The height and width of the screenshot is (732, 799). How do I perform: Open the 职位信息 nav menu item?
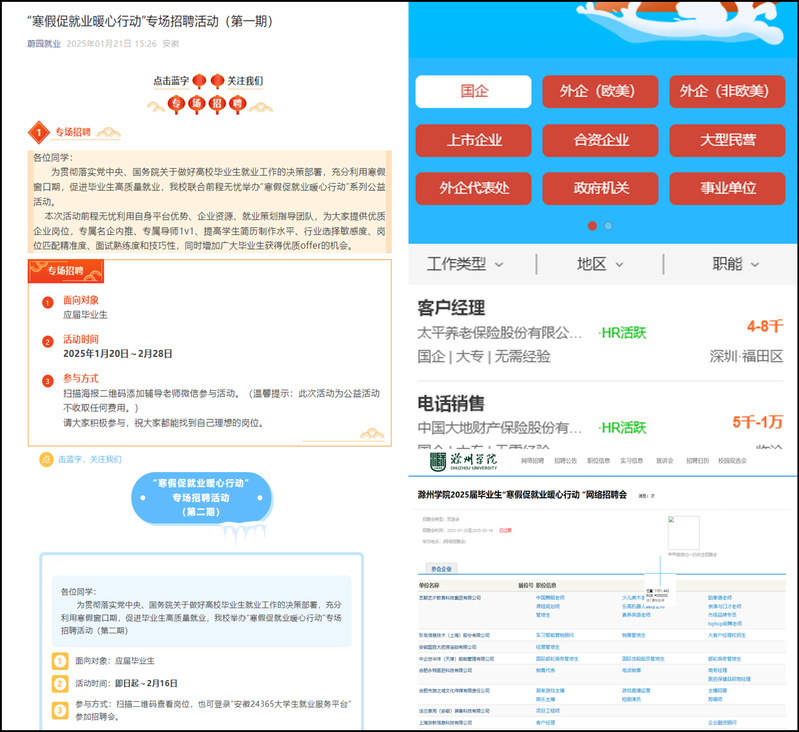(599, 460)
